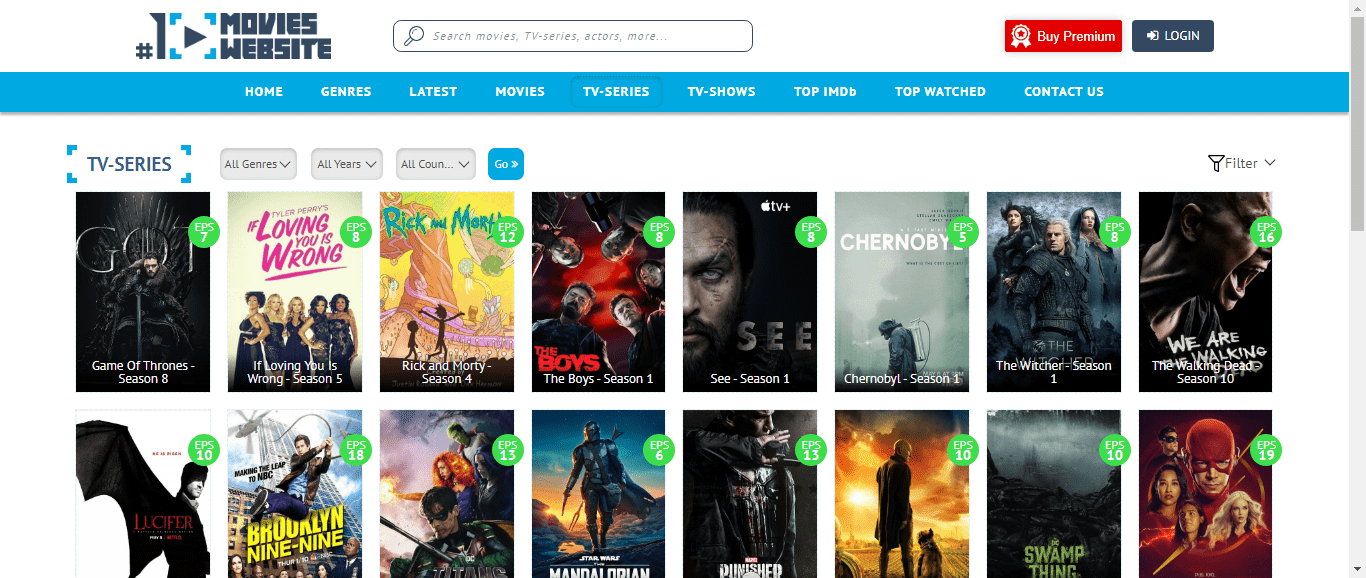Open the Lucifer poster
1366x578 pixels.
click(143, 494)
